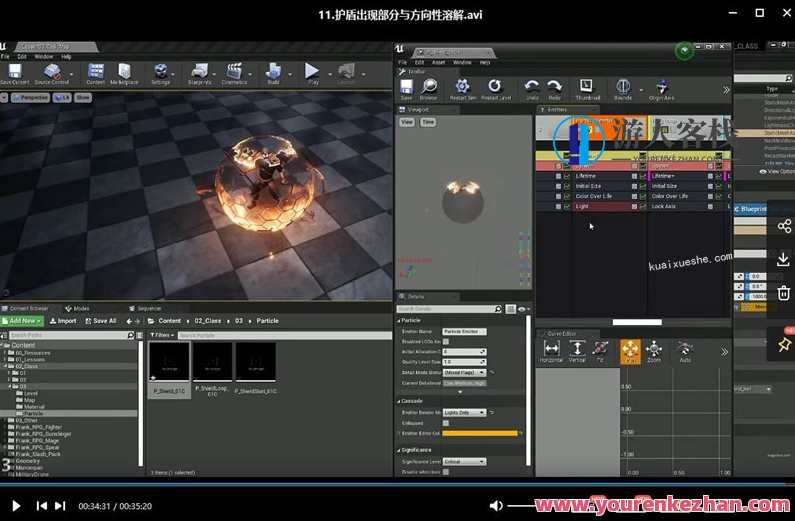
Task: Click the Import button
Action: coord(63,321)
